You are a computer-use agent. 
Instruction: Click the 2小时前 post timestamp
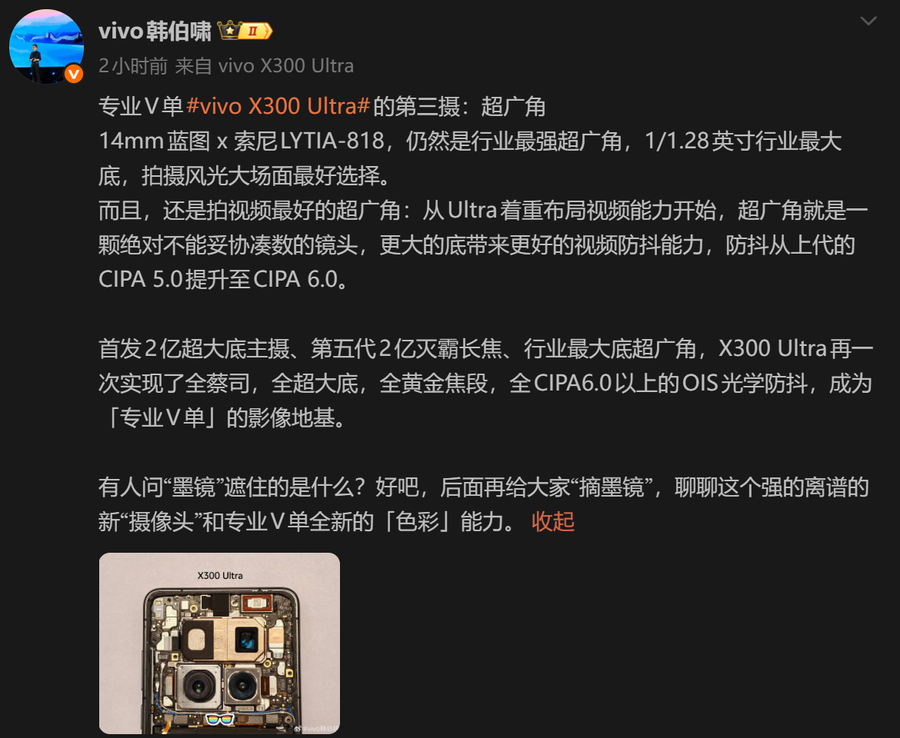point(133,66)
